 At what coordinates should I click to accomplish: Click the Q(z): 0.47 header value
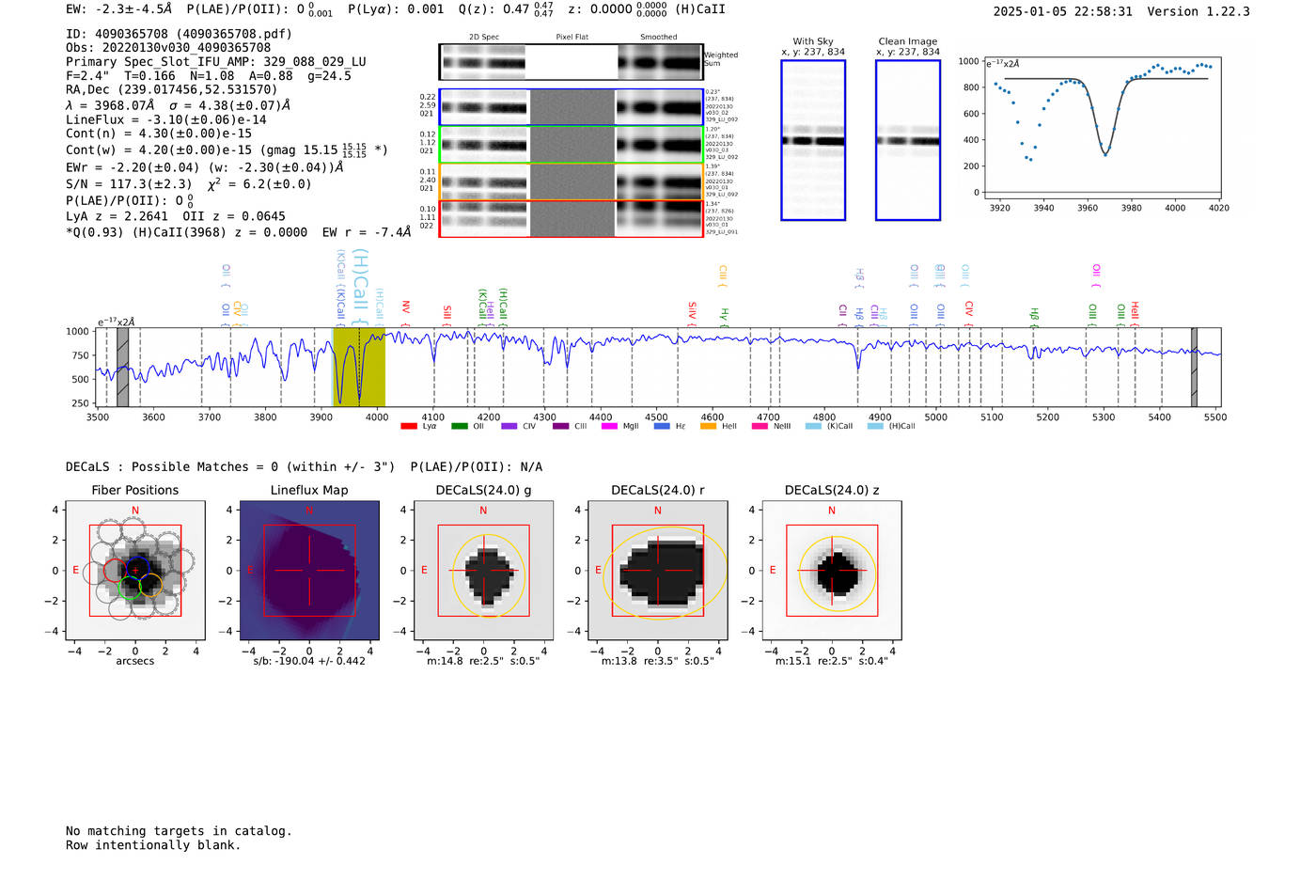(x=507, y=9)
